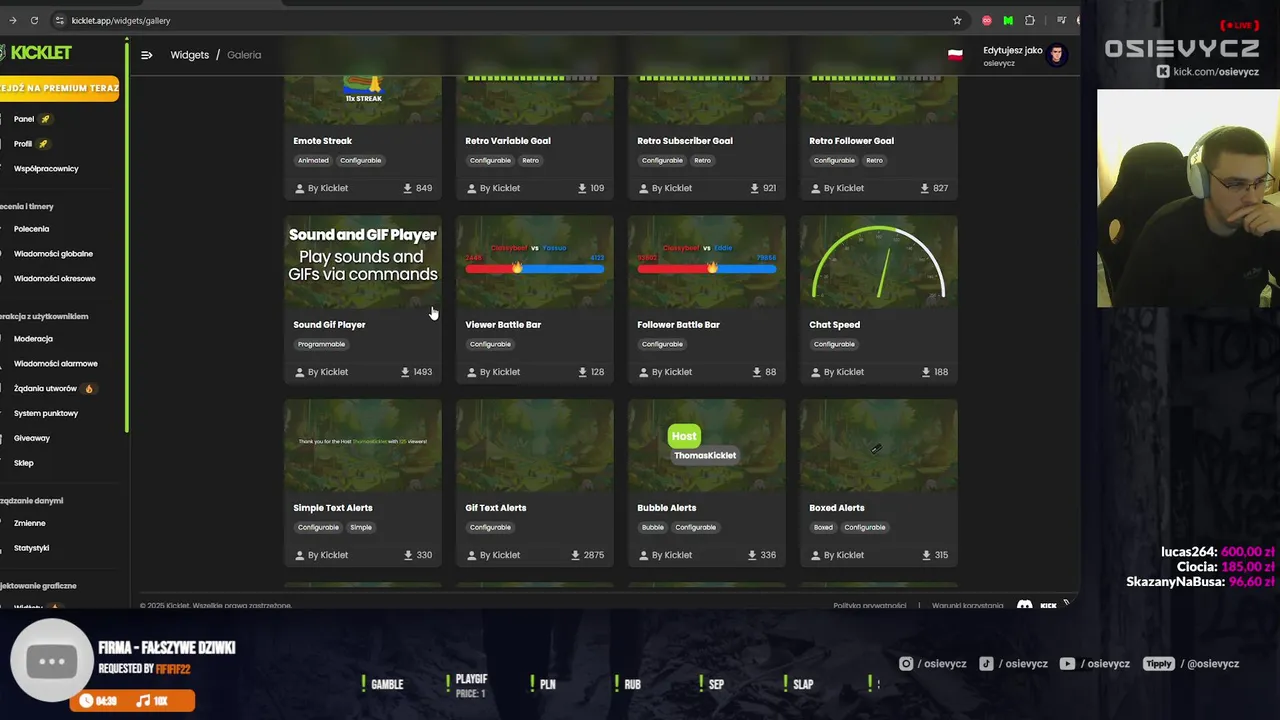This screenshot has height=720, width=1280.
Task: Toggle the sidebar collapse hamburger icon
Action: pyautogui.click(x=146, y=55)
